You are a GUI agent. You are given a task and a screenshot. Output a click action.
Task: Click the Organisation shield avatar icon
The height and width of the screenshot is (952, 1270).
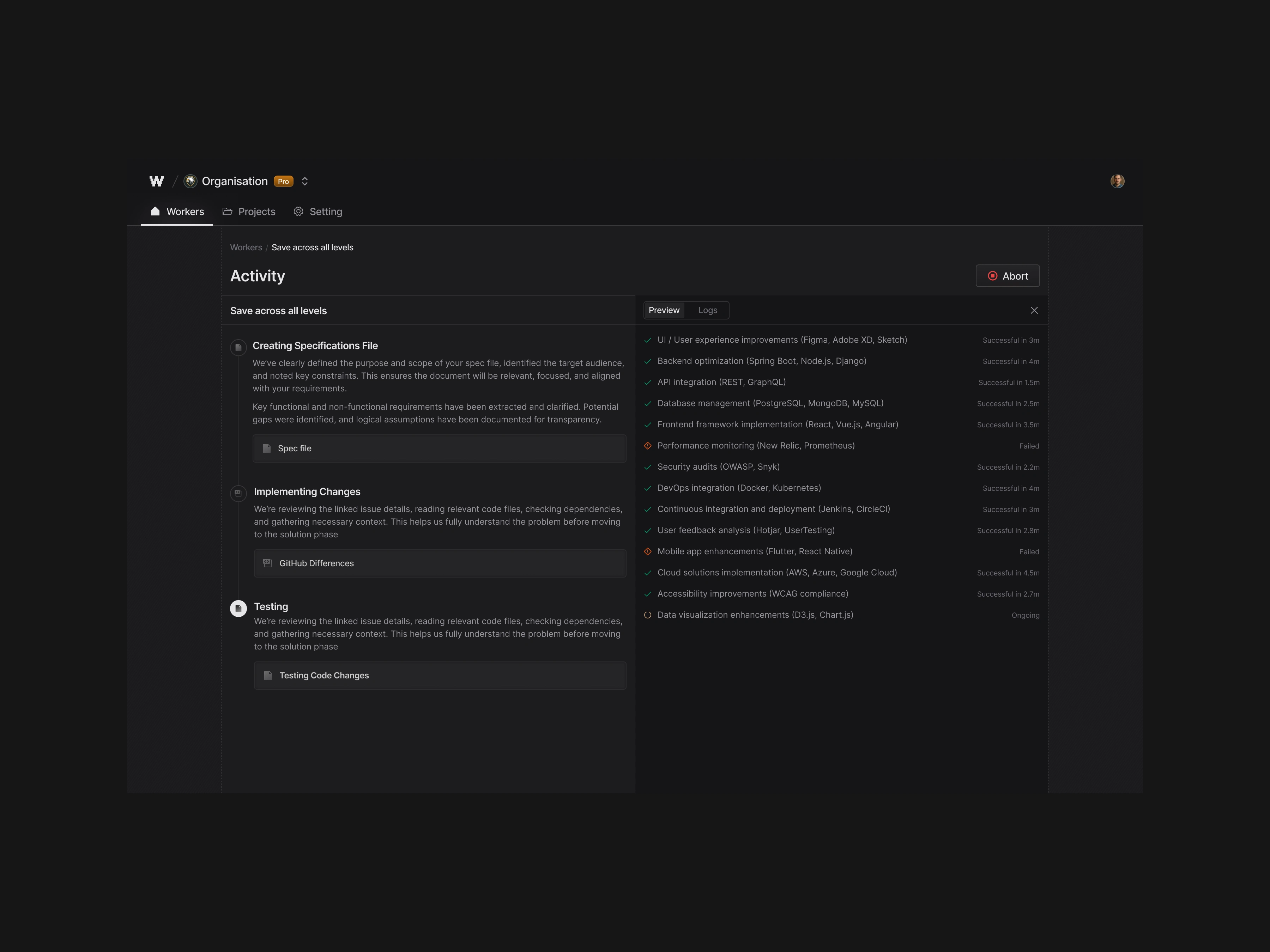190,181
